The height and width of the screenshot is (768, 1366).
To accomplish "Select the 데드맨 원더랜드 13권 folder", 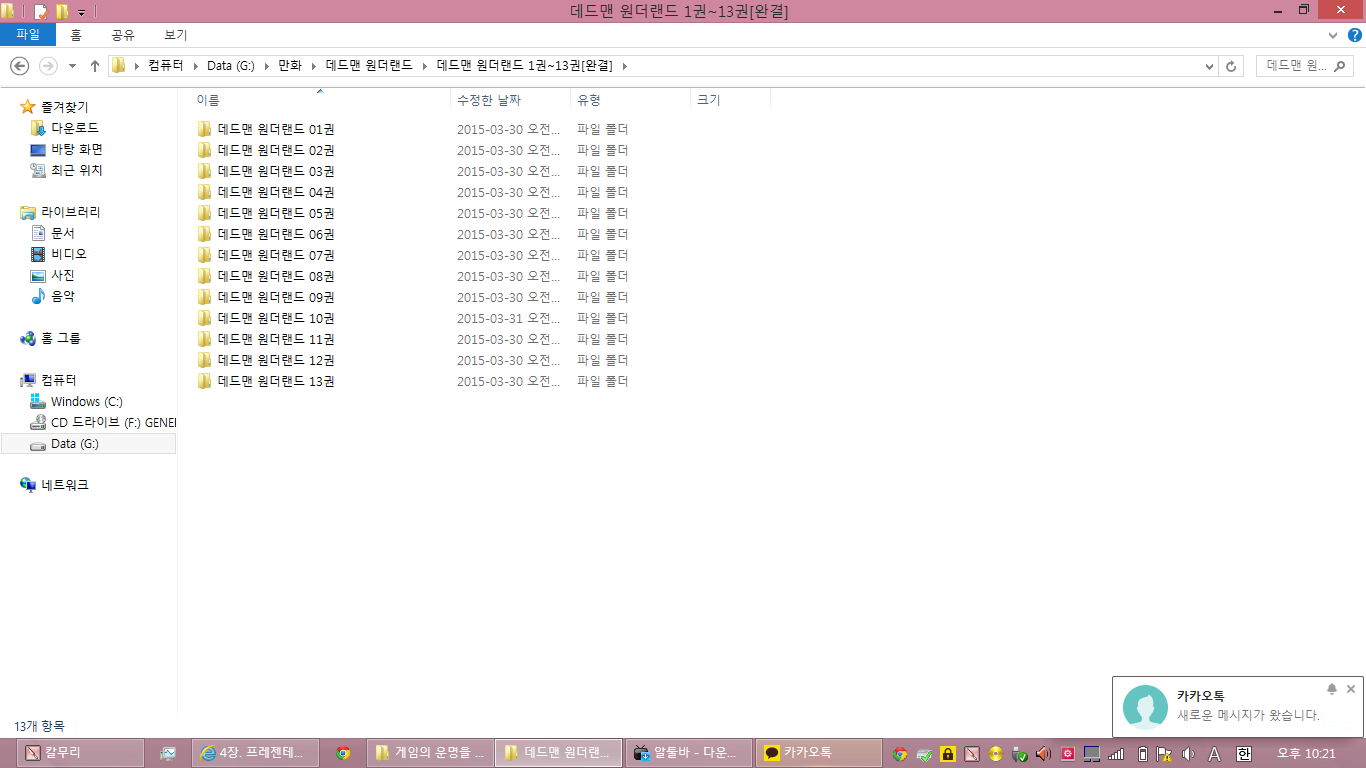I will [276, 381].
